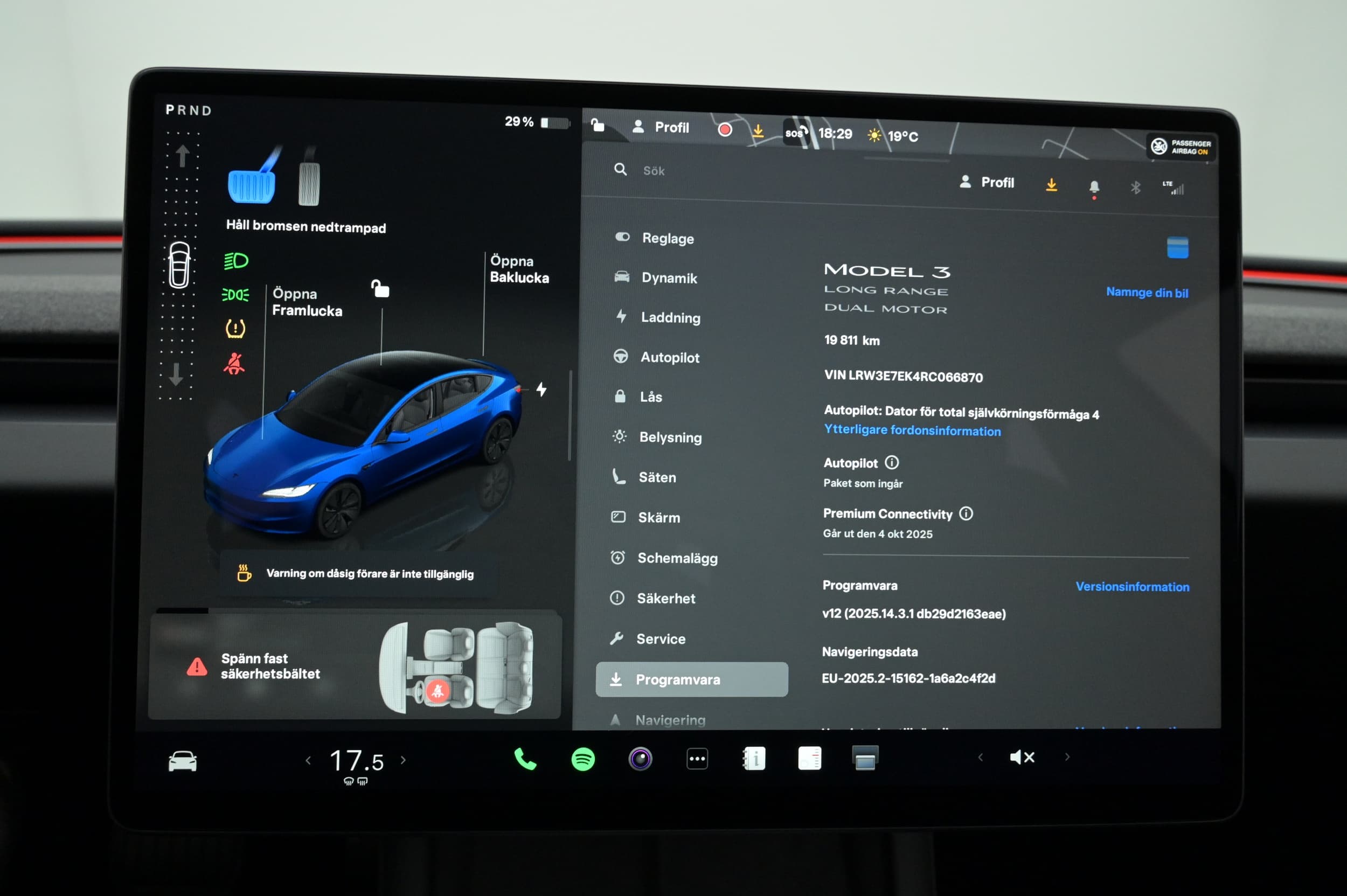Viewport: 1347px width, 896px height.
Task: Open the owner's manual icon in dock
Action: (754, 759)
